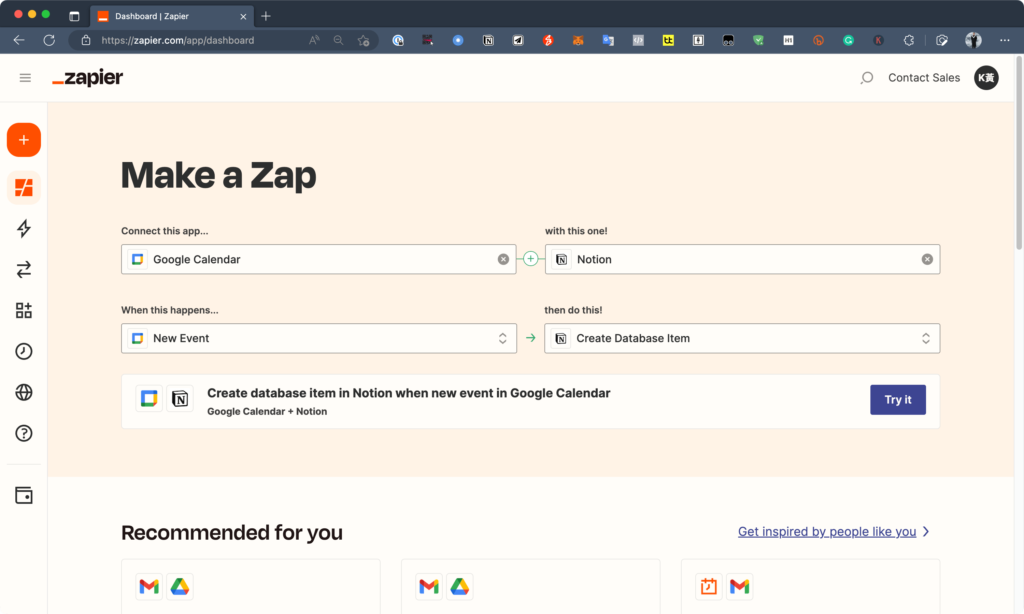Screen dimensions: 1024x614
Task: Click the Try it button
Action: (x=897, y=400)
